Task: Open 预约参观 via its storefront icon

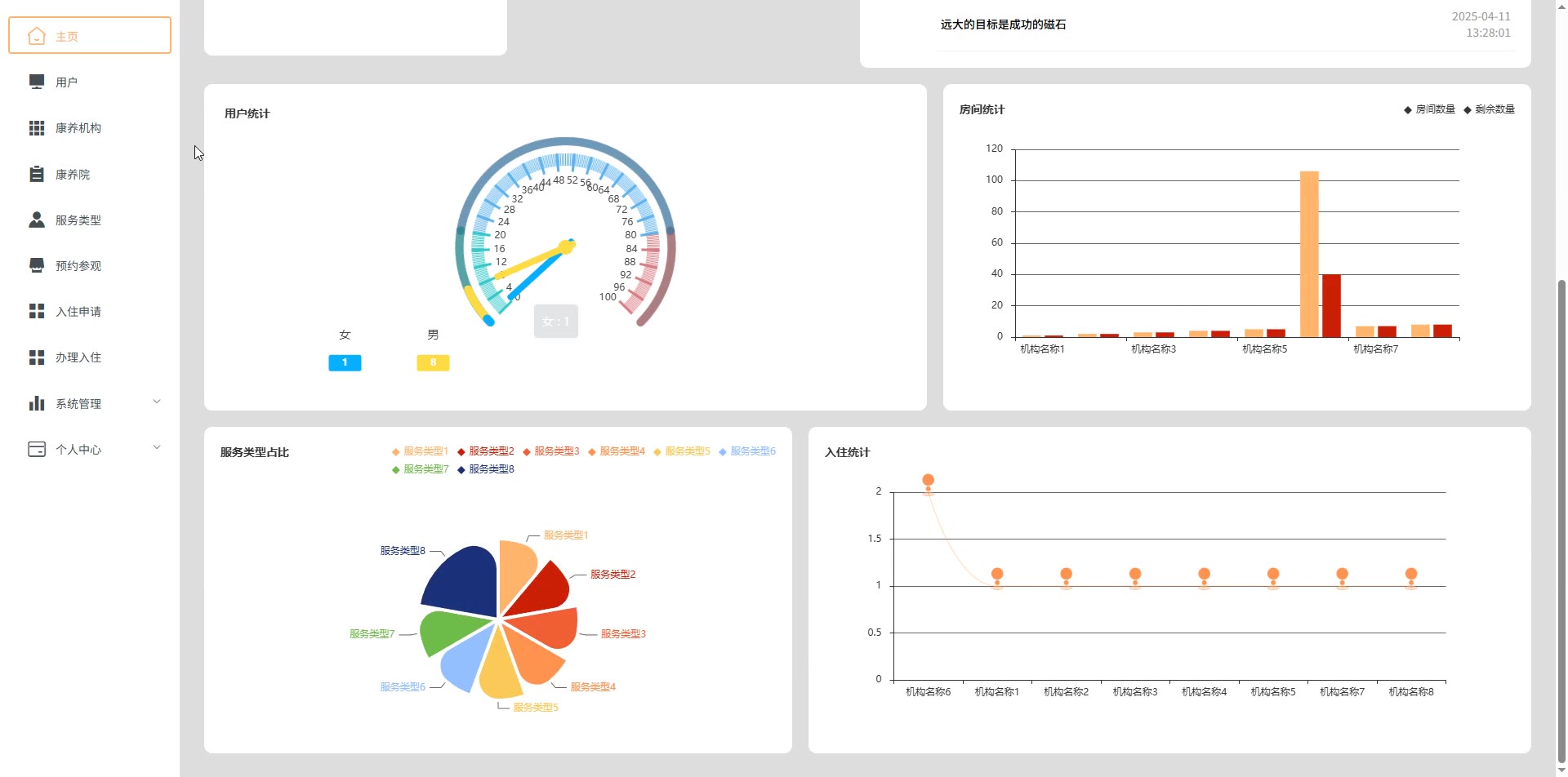Action: coord(37,265)
